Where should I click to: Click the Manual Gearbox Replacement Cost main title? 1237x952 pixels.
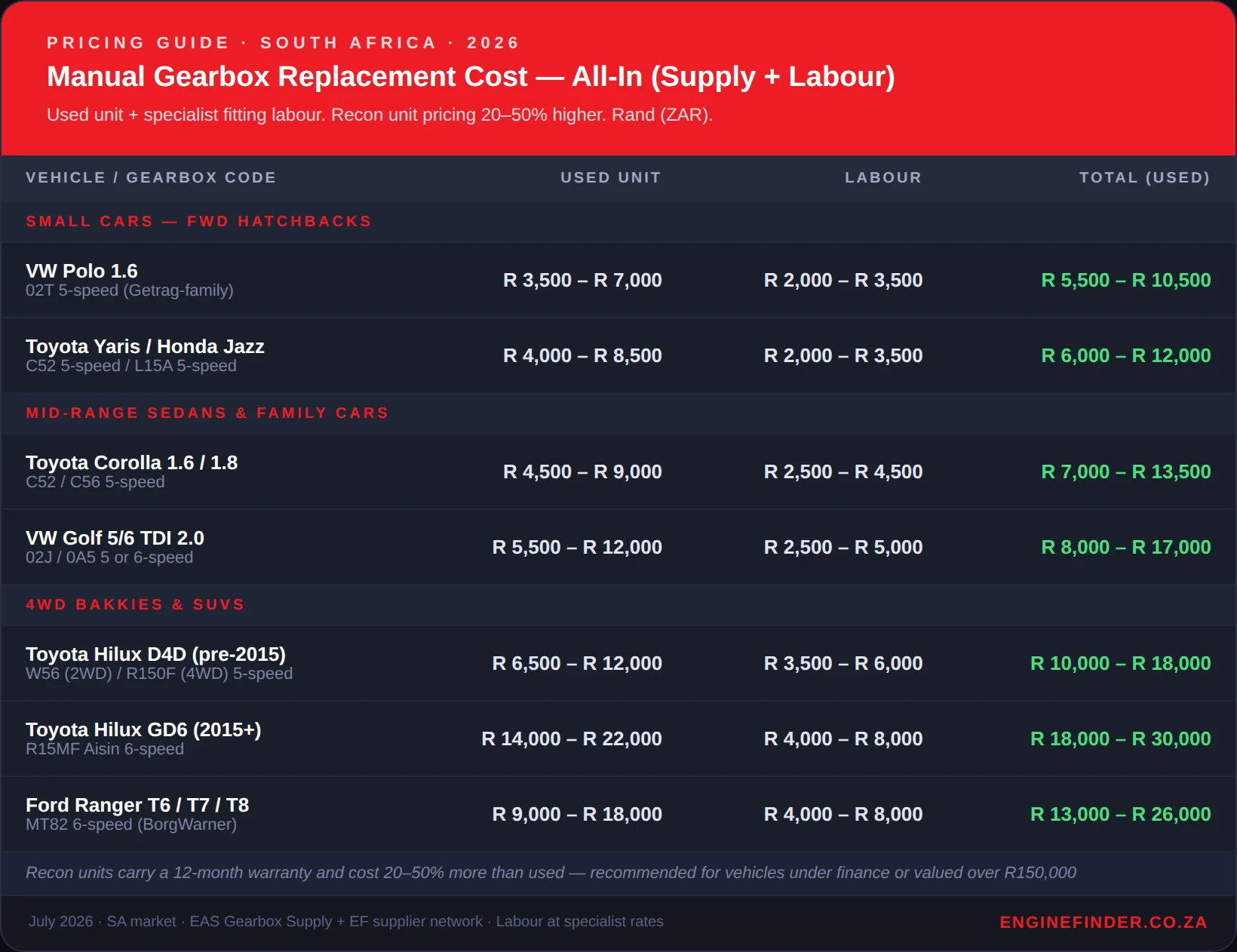(x=471, y=76)
